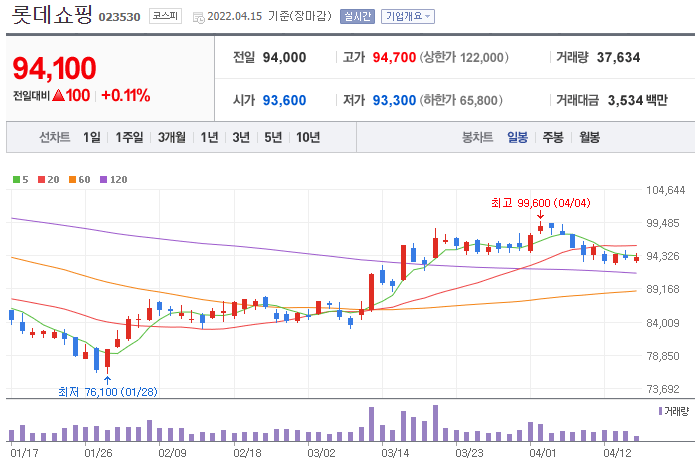Click the purple 거래량 volume legend swatch

click(x=660, y=411)
